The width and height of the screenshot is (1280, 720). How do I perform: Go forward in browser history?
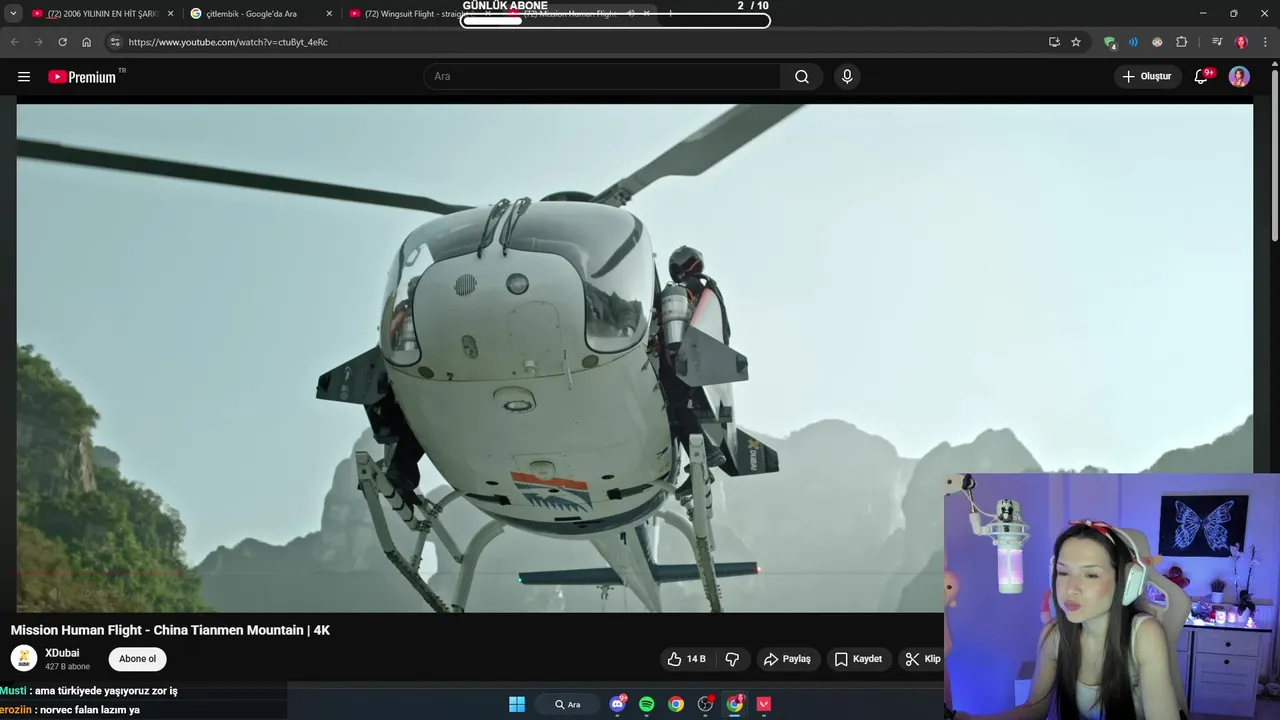38,42
